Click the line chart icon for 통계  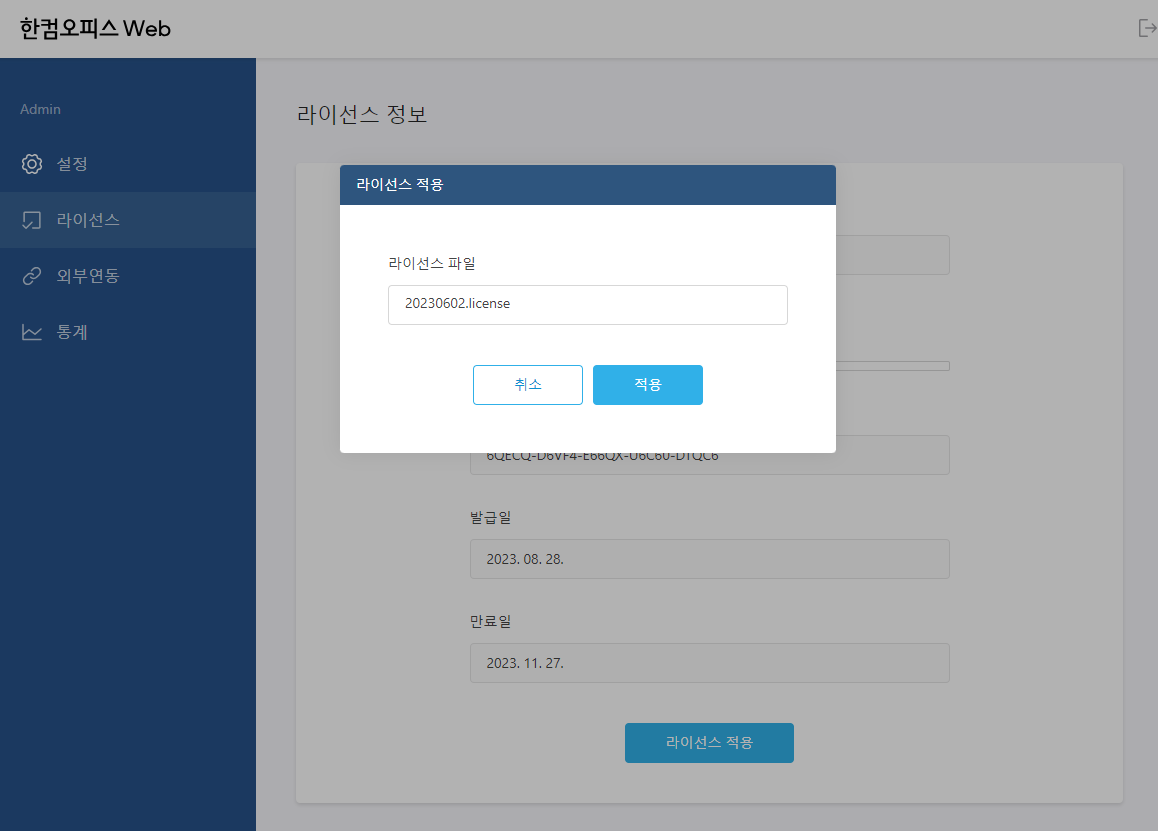pos(32,332)
